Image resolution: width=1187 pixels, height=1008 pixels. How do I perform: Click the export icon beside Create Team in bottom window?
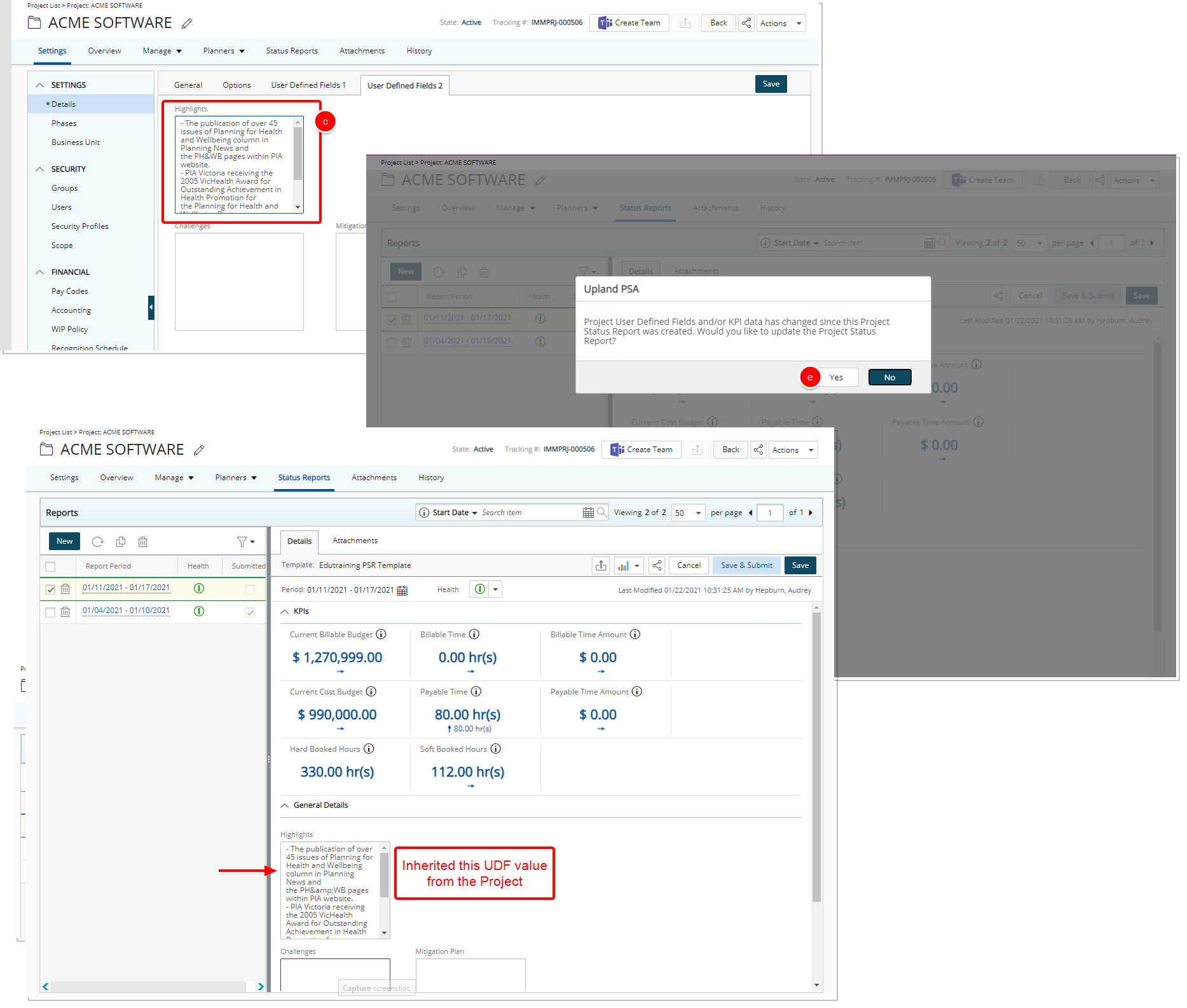point(697,450)
